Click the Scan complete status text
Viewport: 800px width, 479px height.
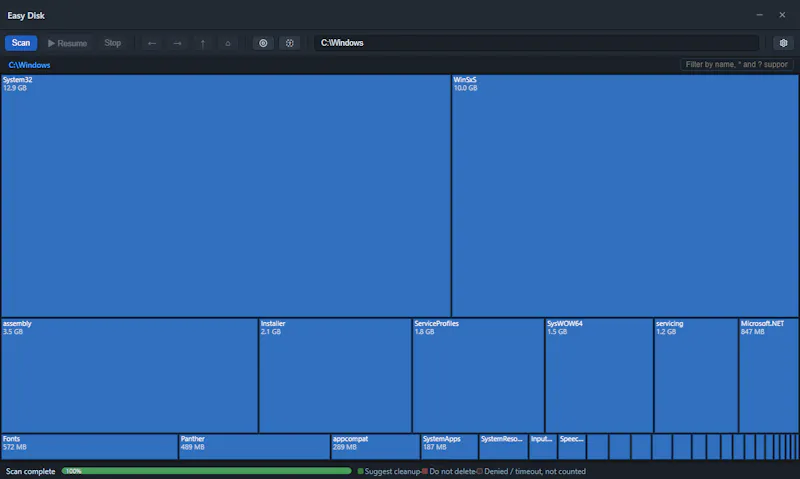[30, 471]
